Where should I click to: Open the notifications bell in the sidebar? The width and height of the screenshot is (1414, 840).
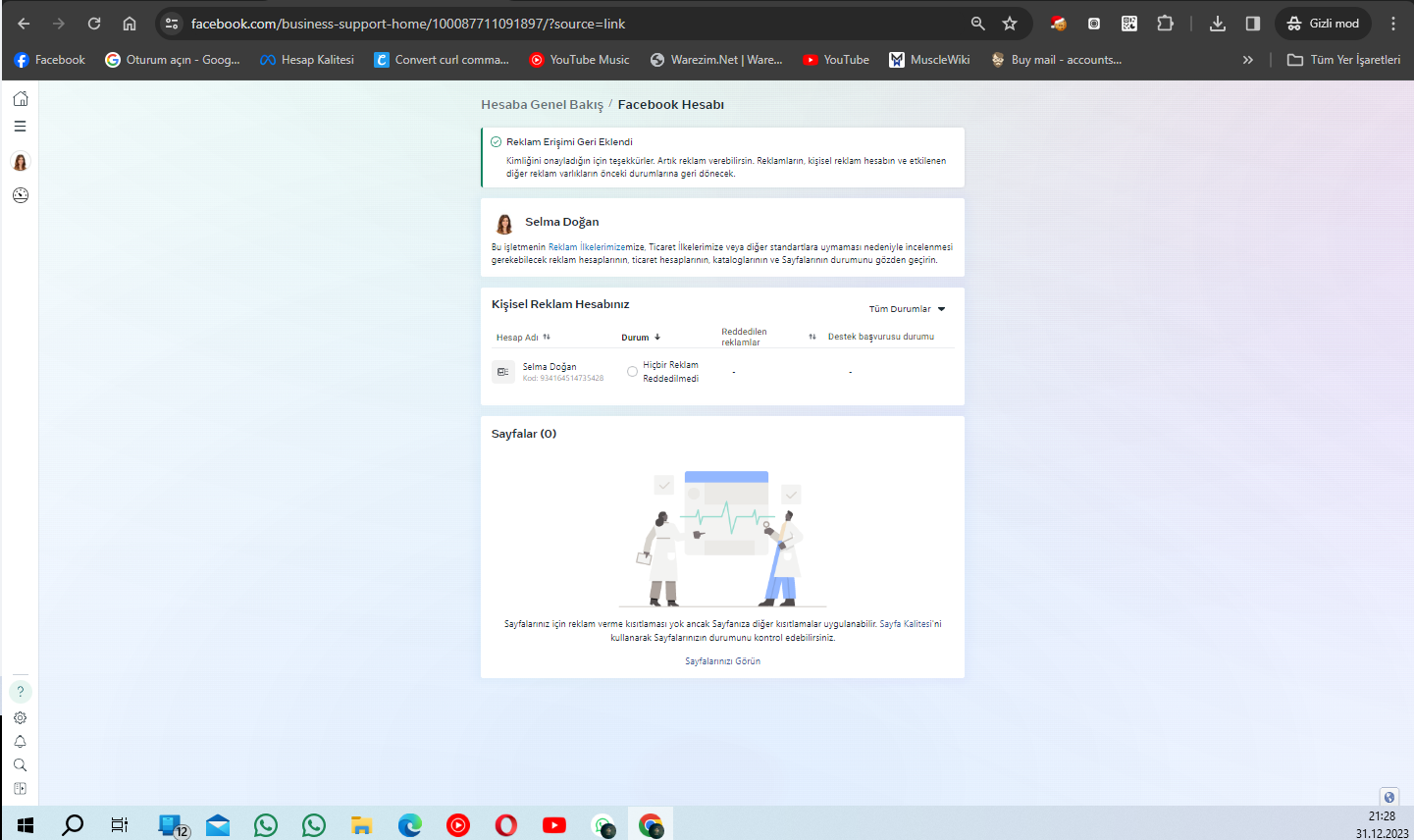point(20,742)
